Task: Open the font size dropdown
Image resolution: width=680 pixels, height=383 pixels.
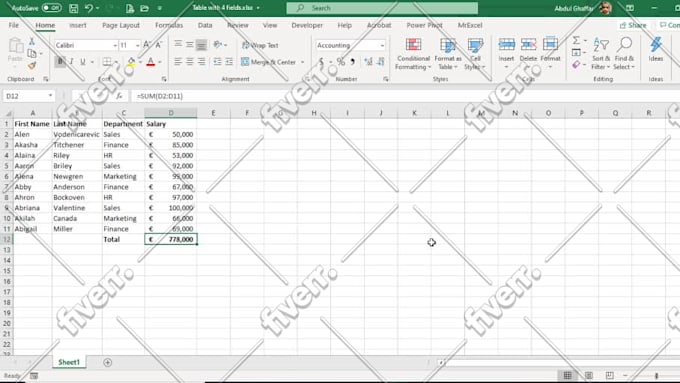Action: (137, 45)
